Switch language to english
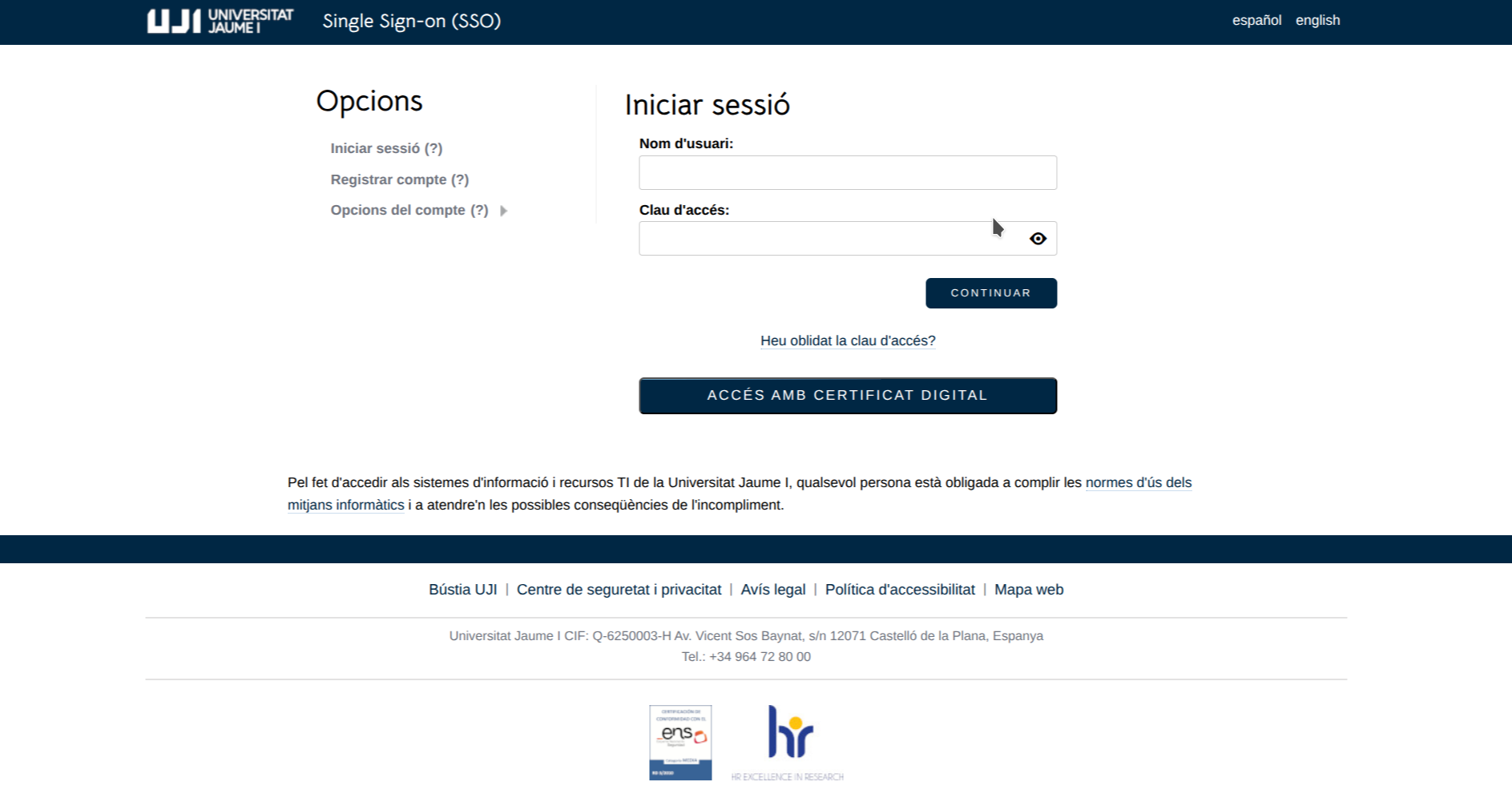Viewport: 1512px width, 798px height. tap(1317, 21)
